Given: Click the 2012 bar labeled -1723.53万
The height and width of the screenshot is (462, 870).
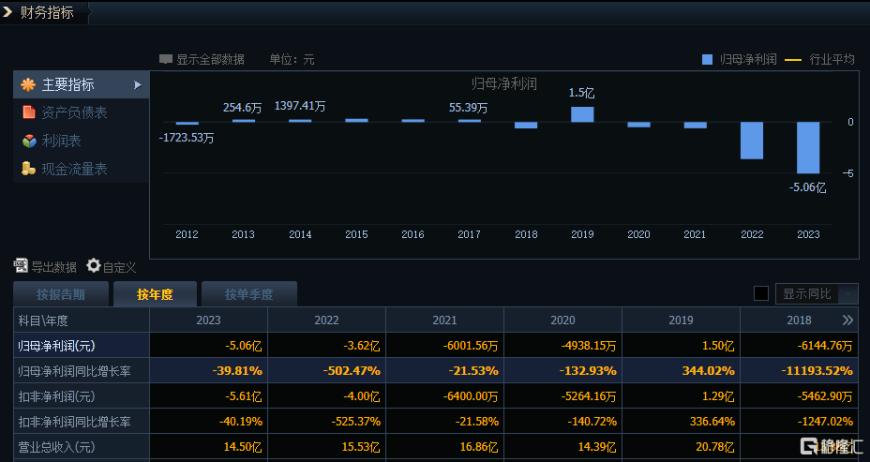Looking at the screenshot, I should [187, 124].
